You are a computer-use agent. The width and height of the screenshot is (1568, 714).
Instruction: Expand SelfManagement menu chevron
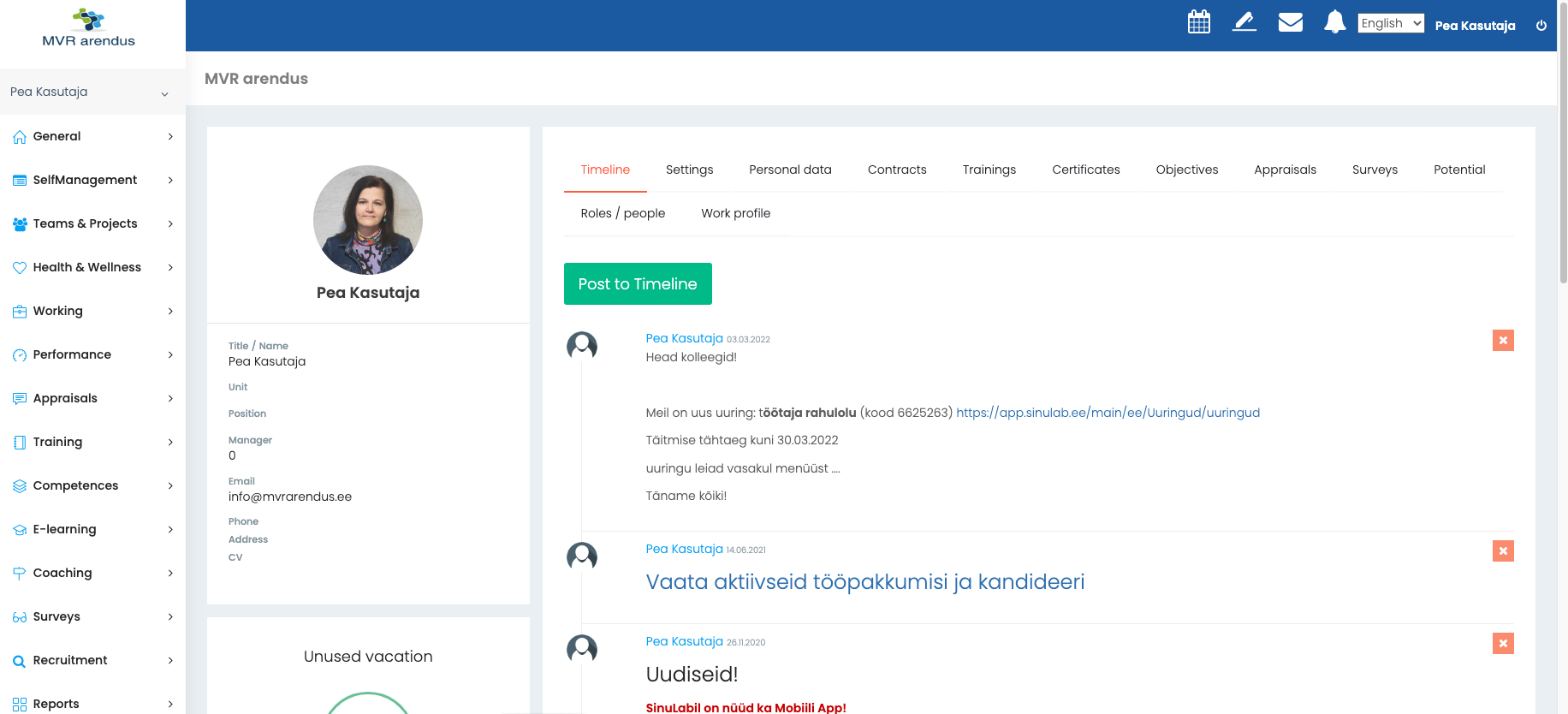pyautogui.click(x=170, y=181)
